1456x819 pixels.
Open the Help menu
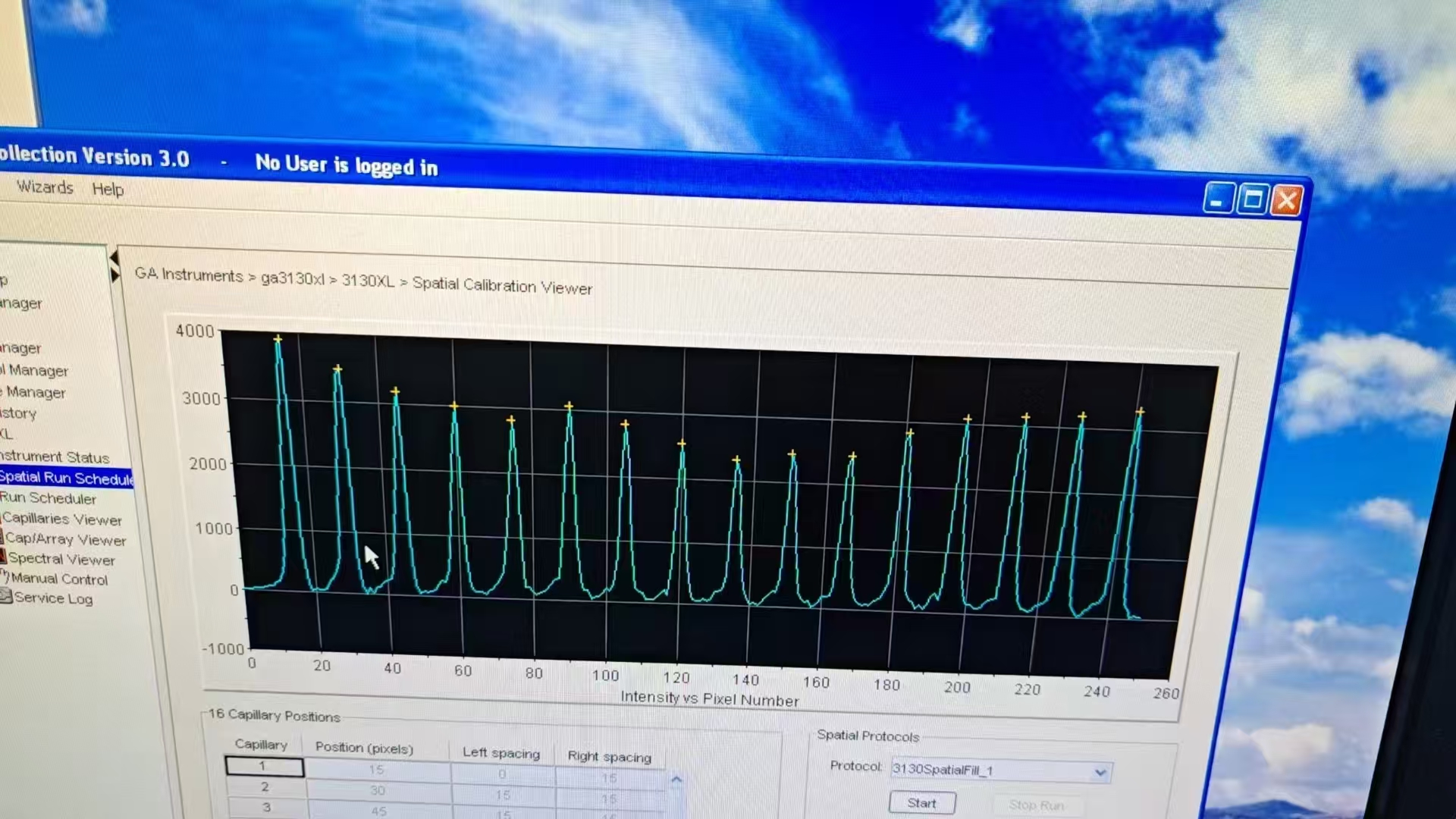pos(108,190)
